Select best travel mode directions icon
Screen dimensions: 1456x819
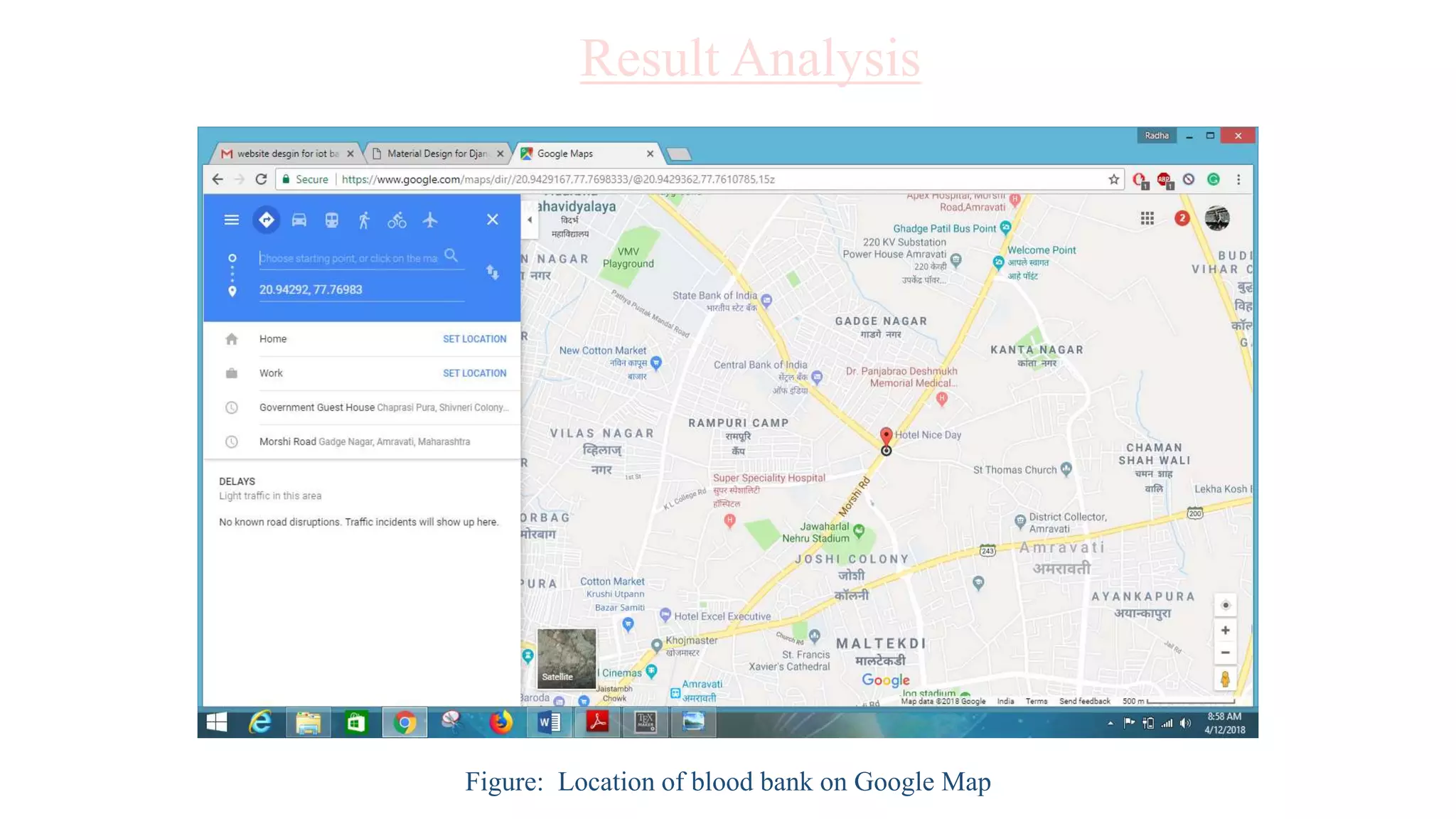(x=266, y=220)
